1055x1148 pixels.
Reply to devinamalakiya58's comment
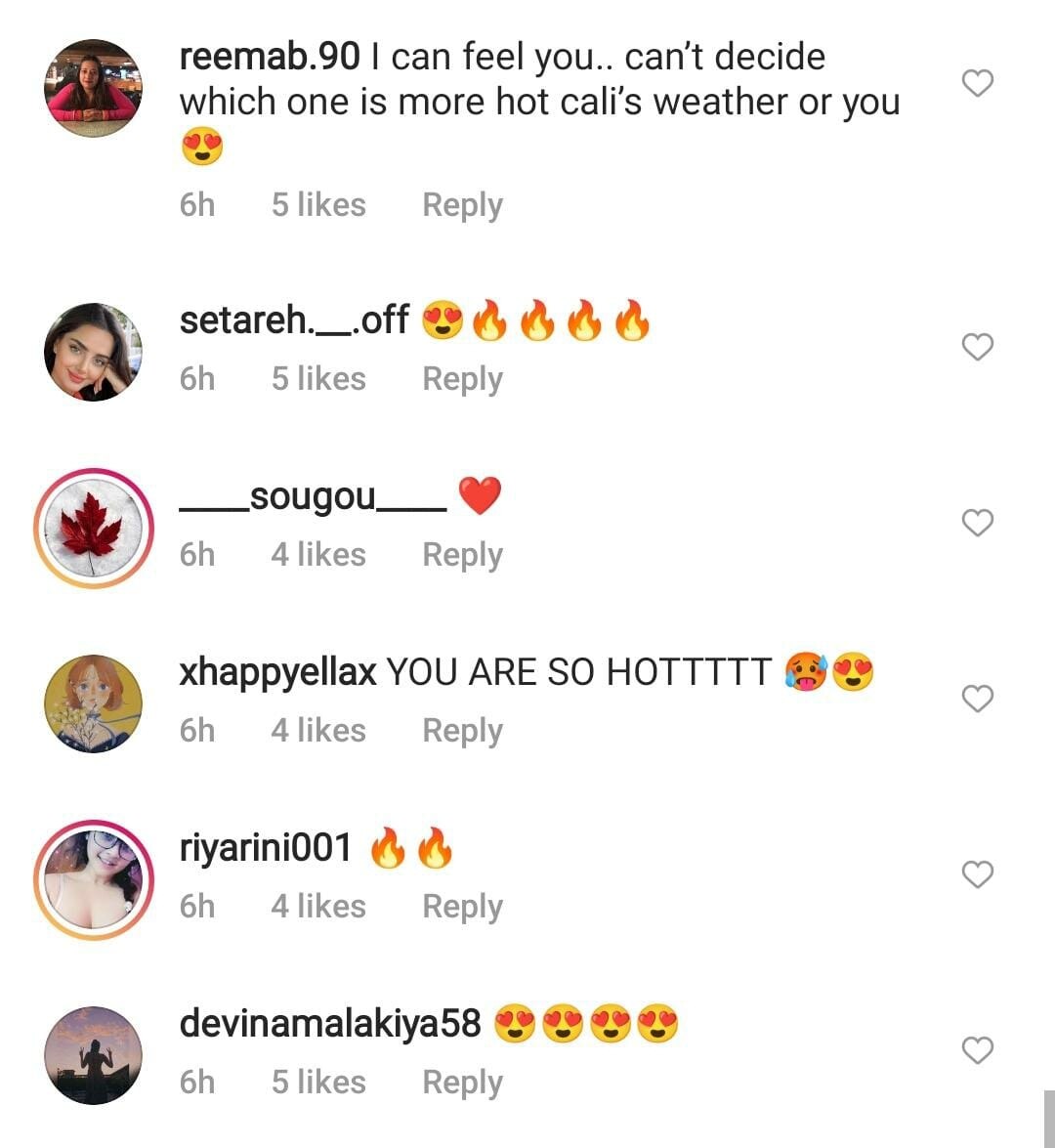[x=462, y=1083]
